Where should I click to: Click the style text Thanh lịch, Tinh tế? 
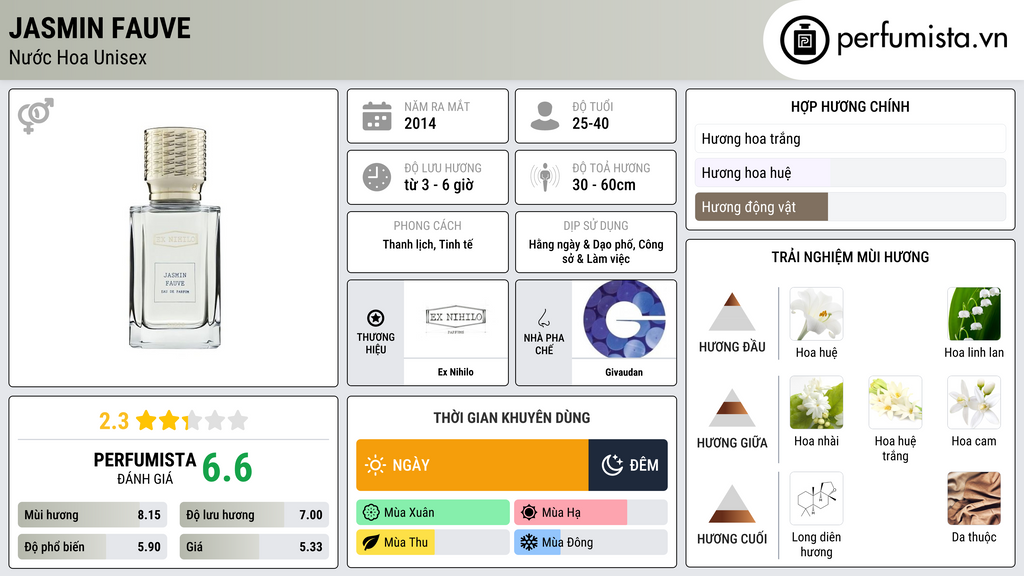(428, 244)
